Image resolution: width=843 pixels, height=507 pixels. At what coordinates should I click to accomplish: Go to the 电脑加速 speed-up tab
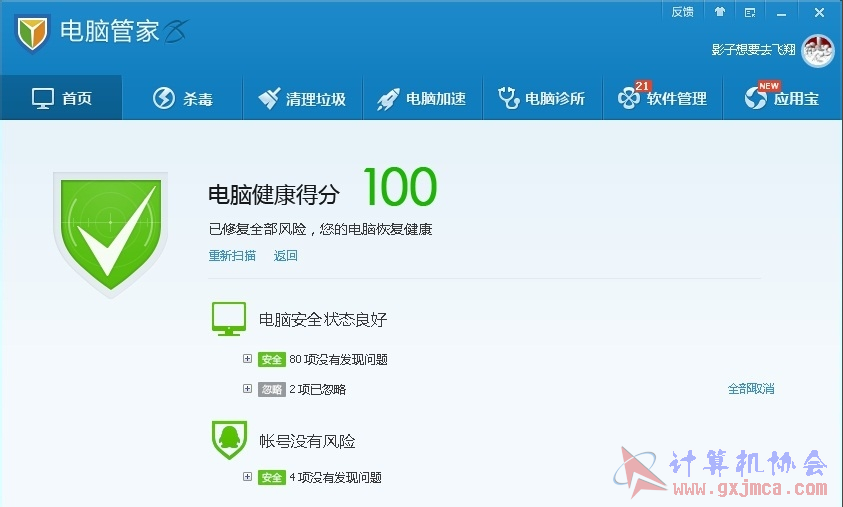(423, 98)
